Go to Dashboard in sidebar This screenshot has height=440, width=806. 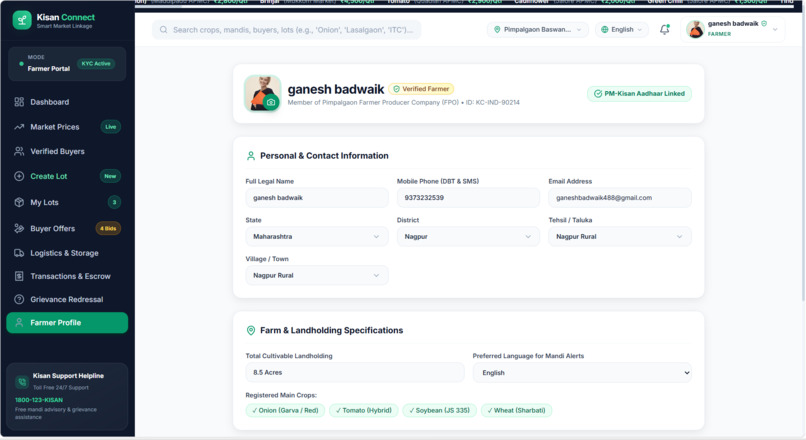pos(67,102)
